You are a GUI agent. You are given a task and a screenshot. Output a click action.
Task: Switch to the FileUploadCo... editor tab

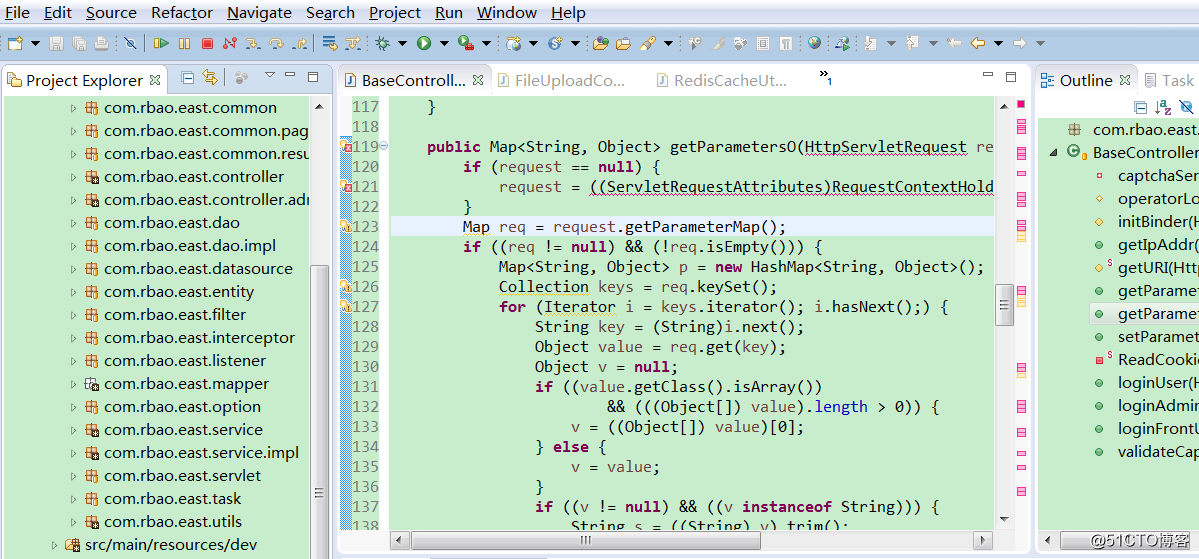(562, 80)
